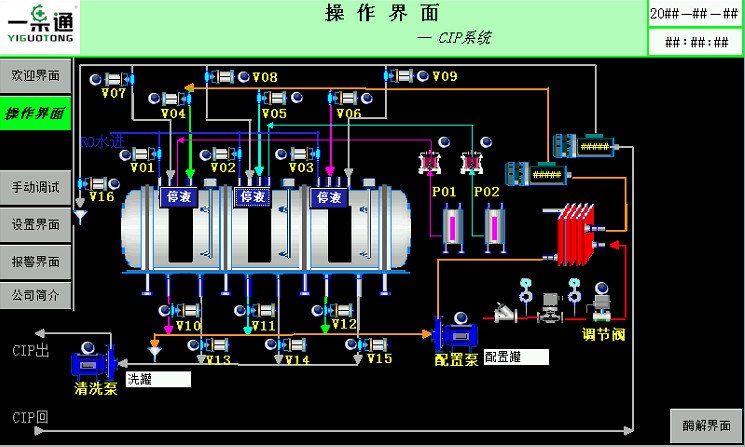Open the 设置界面 settings page

pos(35,224)
